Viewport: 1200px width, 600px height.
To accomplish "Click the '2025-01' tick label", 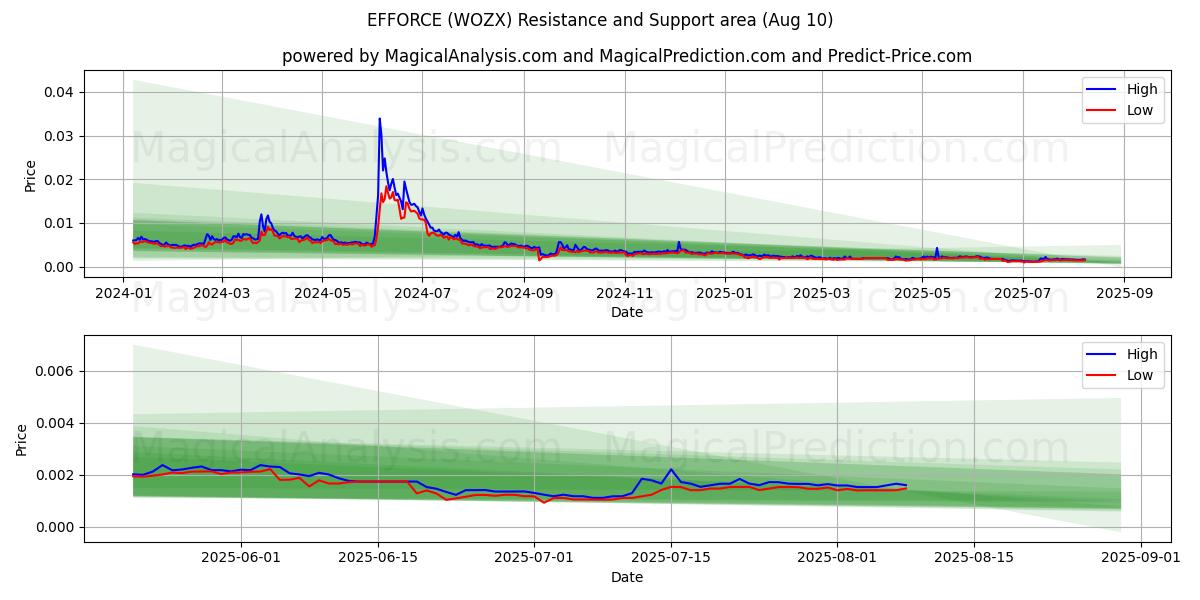I will coord(724,293).
